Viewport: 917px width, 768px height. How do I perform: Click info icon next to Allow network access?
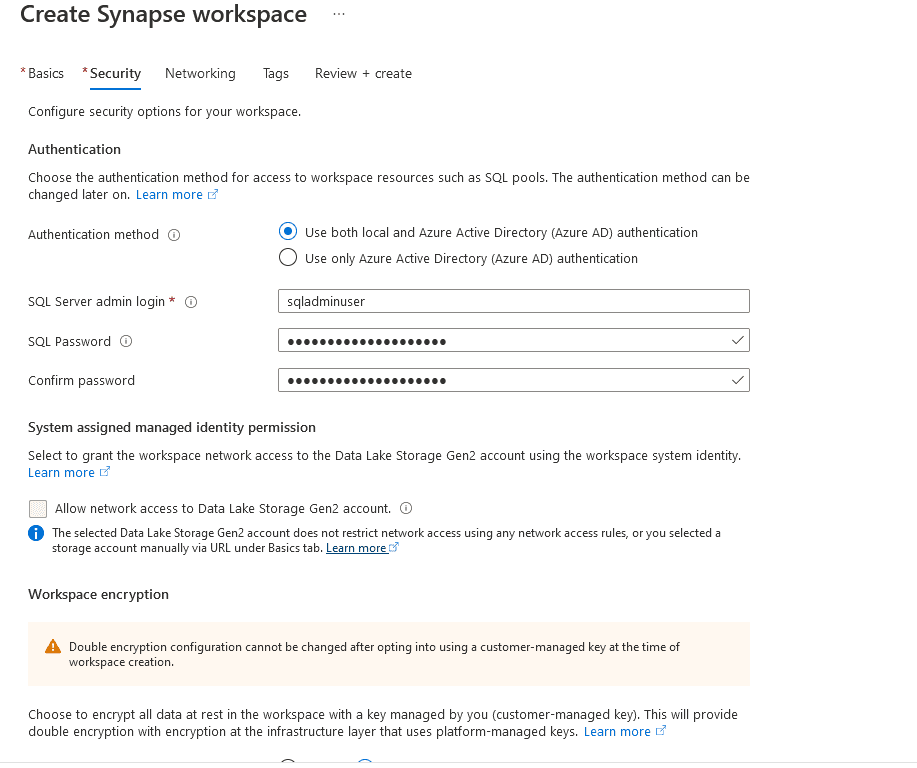pos(406,508)
